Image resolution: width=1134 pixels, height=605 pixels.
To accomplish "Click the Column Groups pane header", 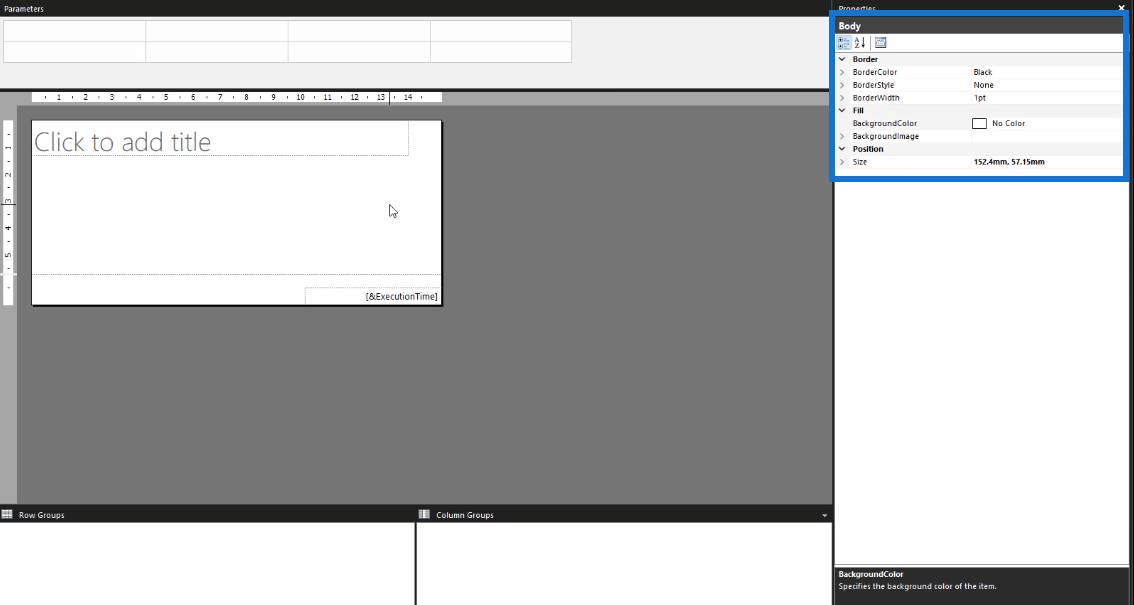I will 465,515.
